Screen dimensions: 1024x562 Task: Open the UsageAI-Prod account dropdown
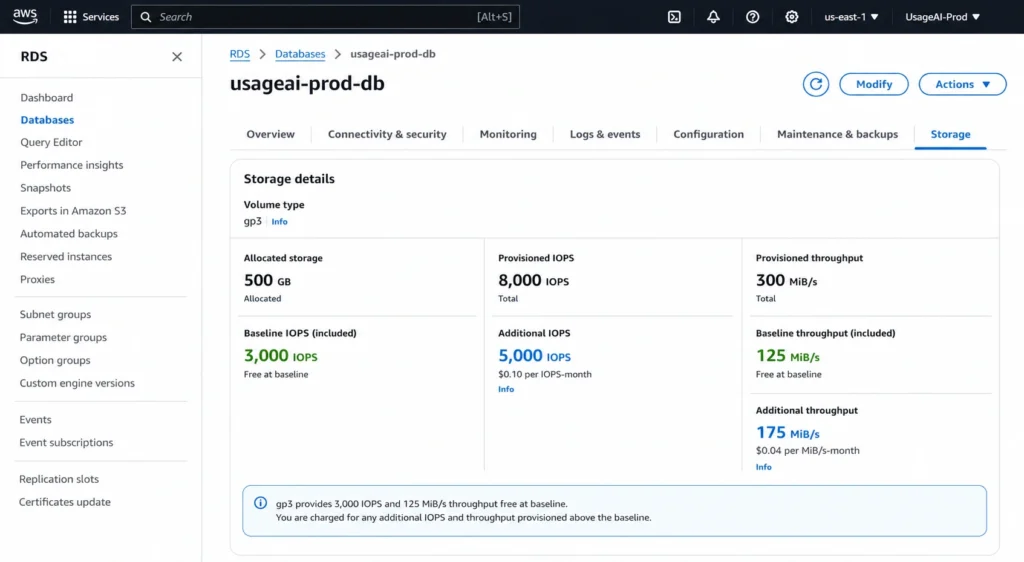point(942,17)
